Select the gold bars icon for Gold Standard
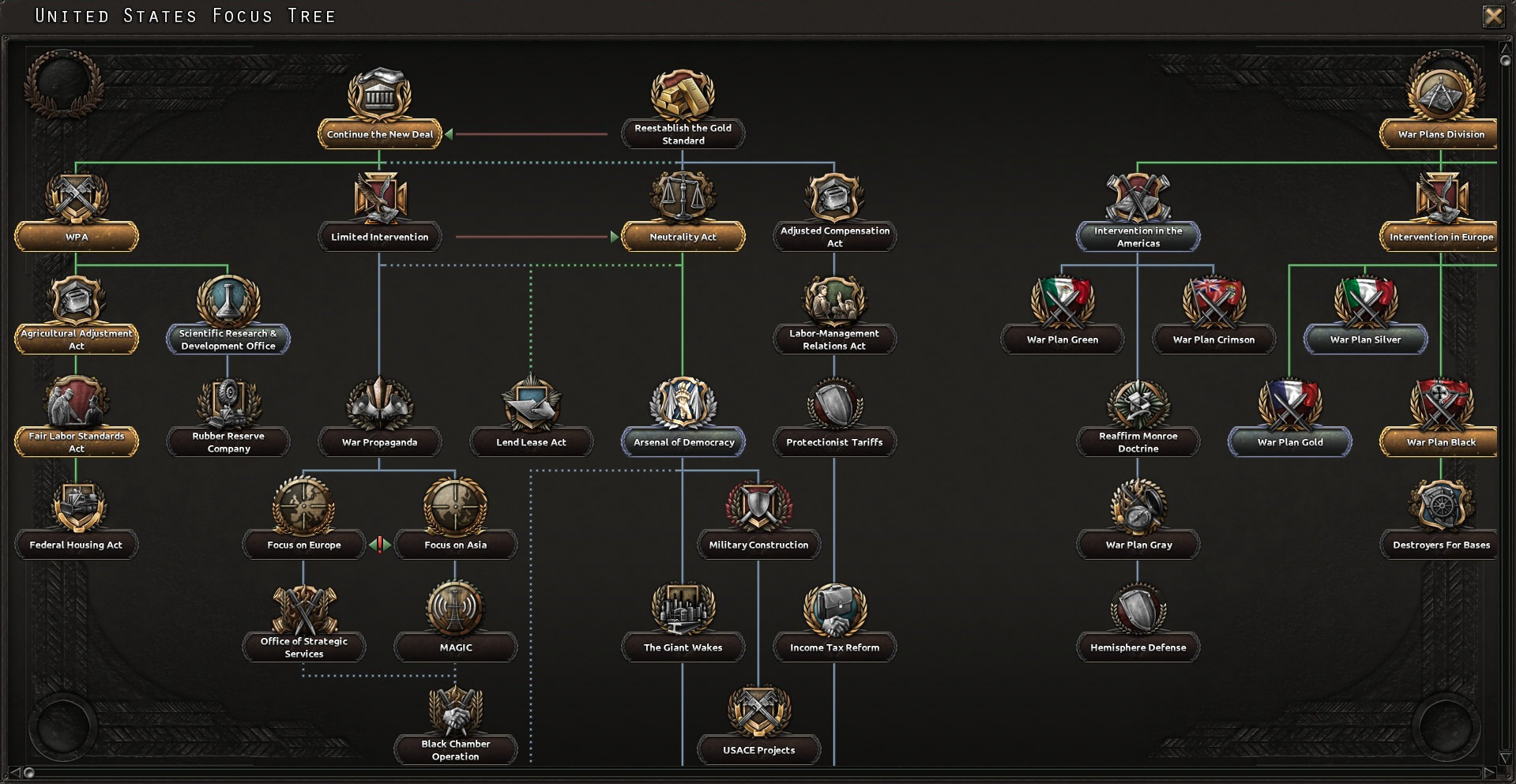Screen dimensions: 1516x784 (x=683, y=93)
